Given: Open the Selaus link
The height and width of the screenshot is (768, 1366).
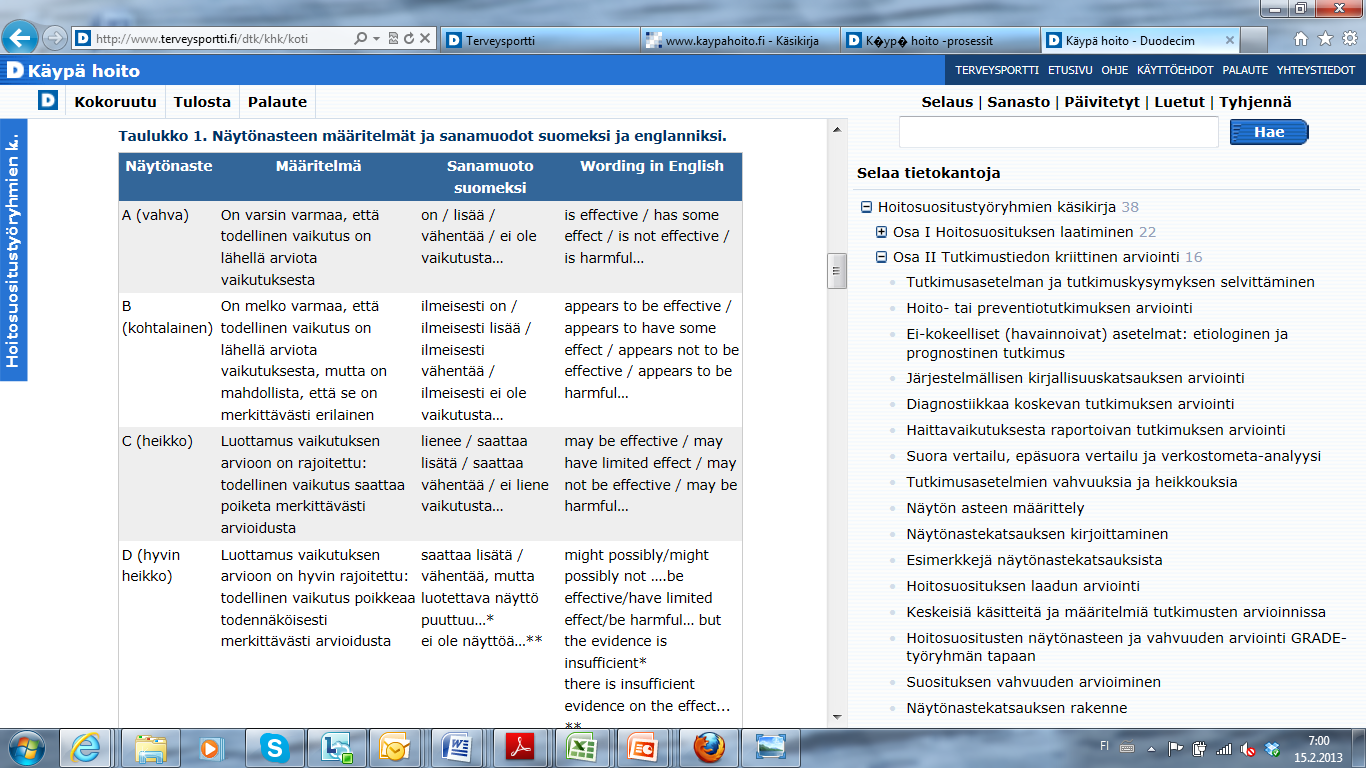Looking at the screenshot, I should click(x=947, y=102).
